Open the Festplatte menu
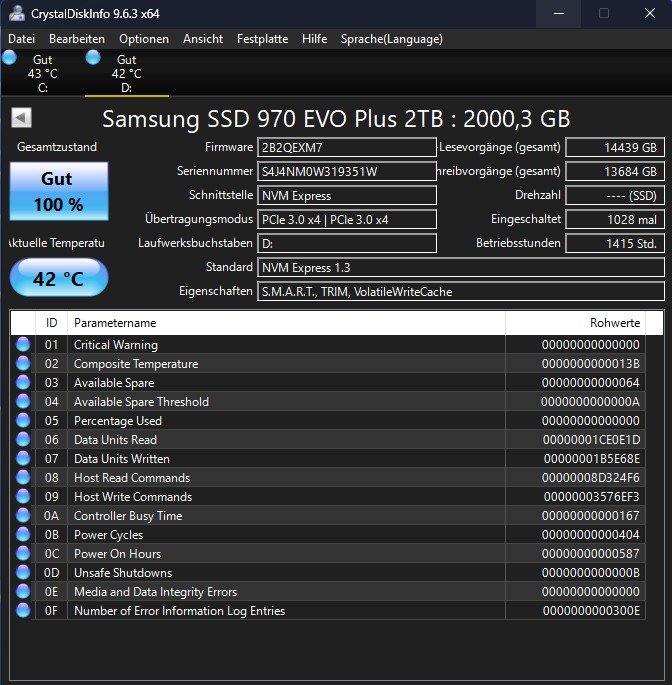This screenshot has width=672, height=685. [x=262, y=39]
